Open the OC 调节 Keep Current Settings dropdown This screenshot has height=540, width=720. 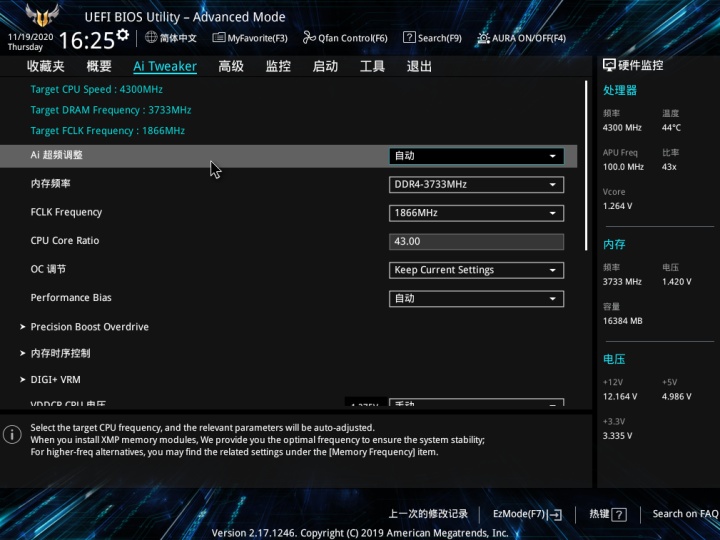(476, 270)
